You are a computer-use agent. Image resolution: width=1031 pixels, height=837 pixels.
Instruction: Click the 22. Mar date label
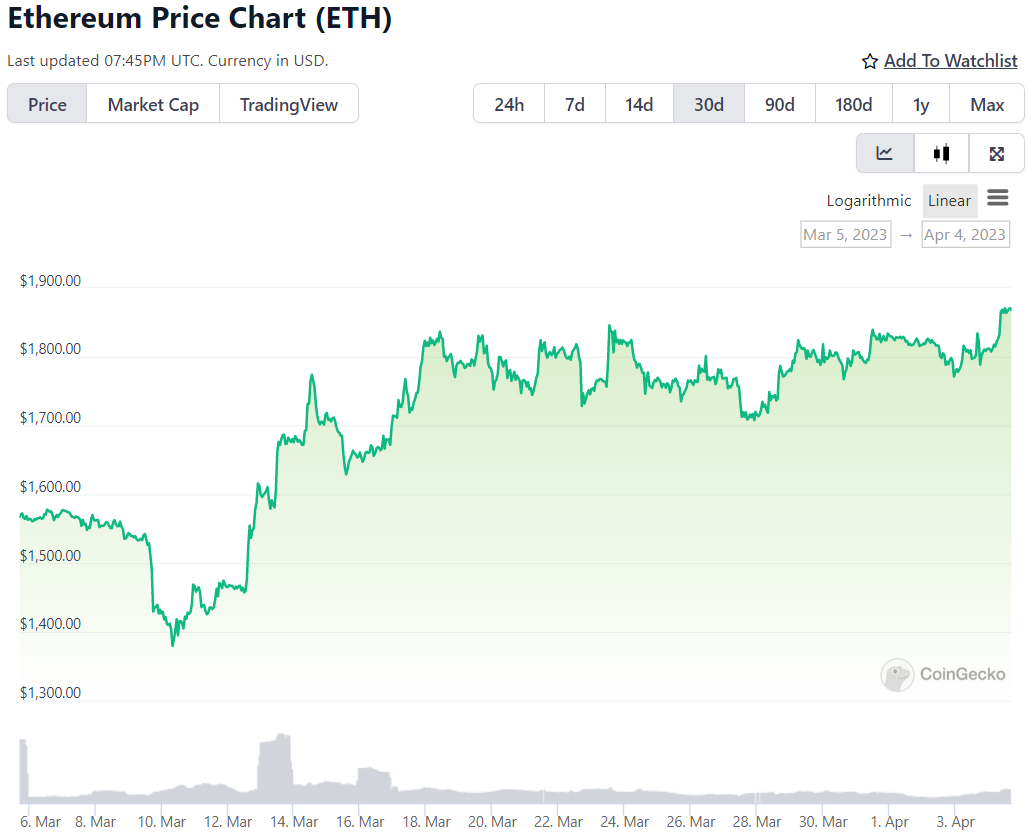point(558,822)
